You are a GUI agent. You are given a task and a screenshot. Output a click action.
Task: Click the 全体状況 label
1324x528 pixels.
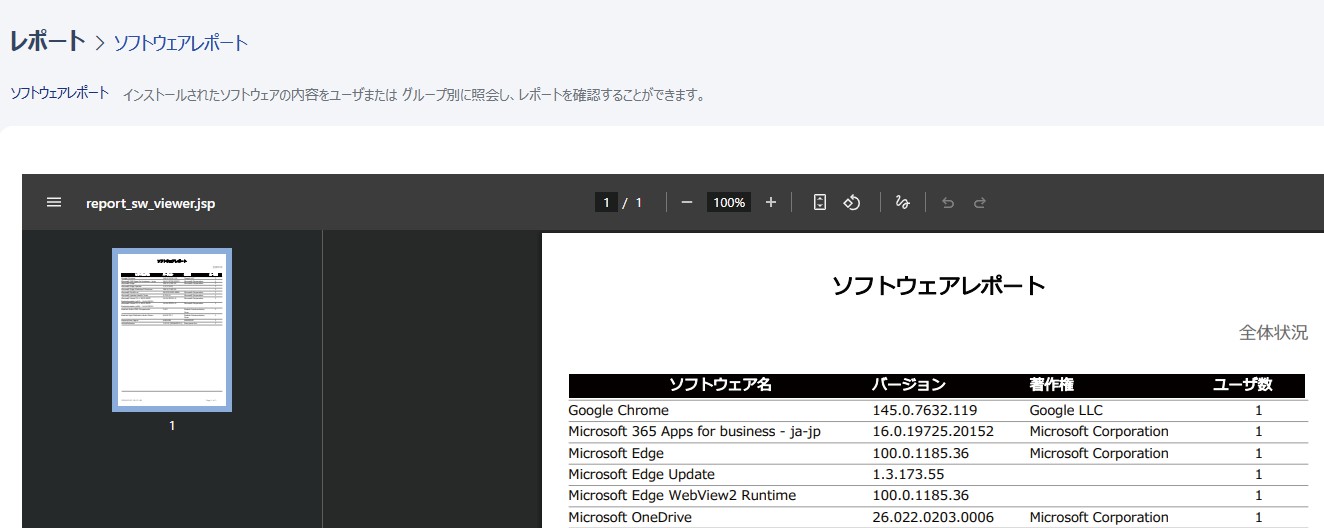pyautogui.click(x=1273, y=333)
